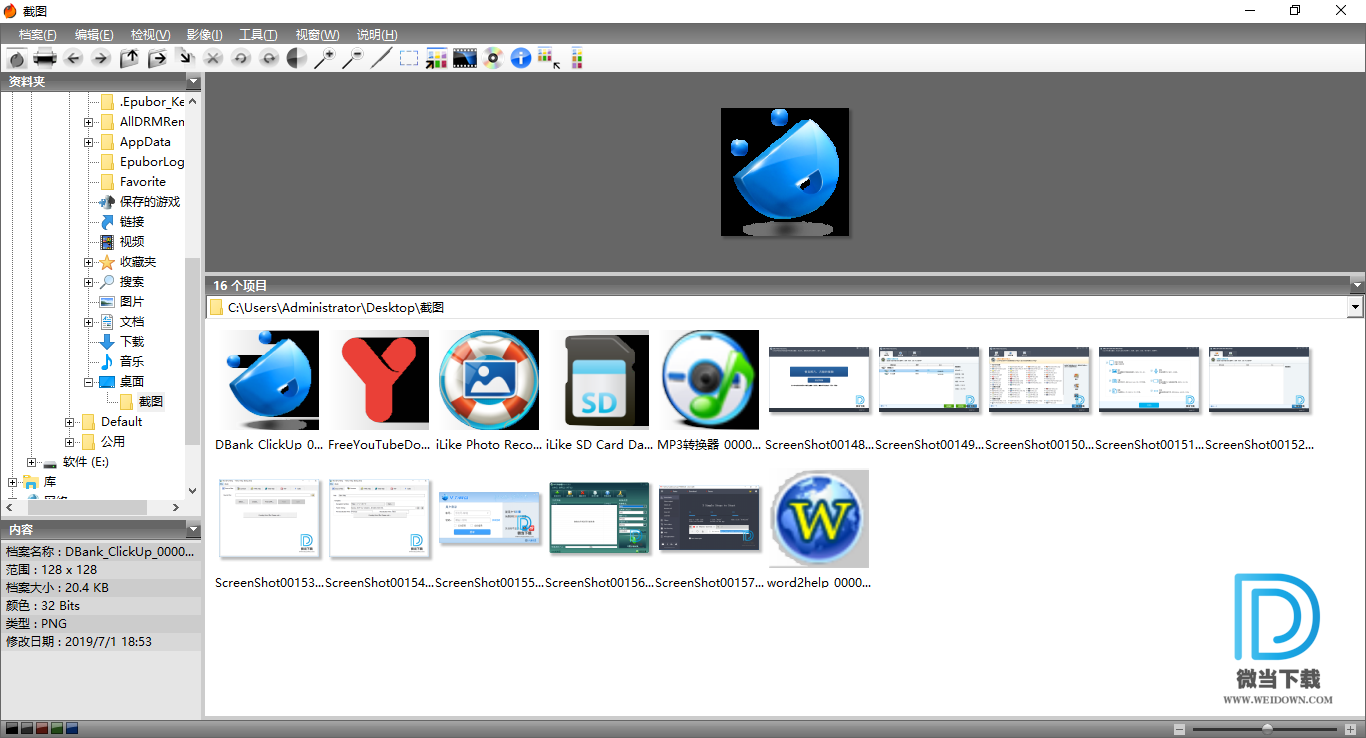Viewport: 1366px width, 738px height.
Task: Select the 音乐 folder in tree
Action: [132, 362]
